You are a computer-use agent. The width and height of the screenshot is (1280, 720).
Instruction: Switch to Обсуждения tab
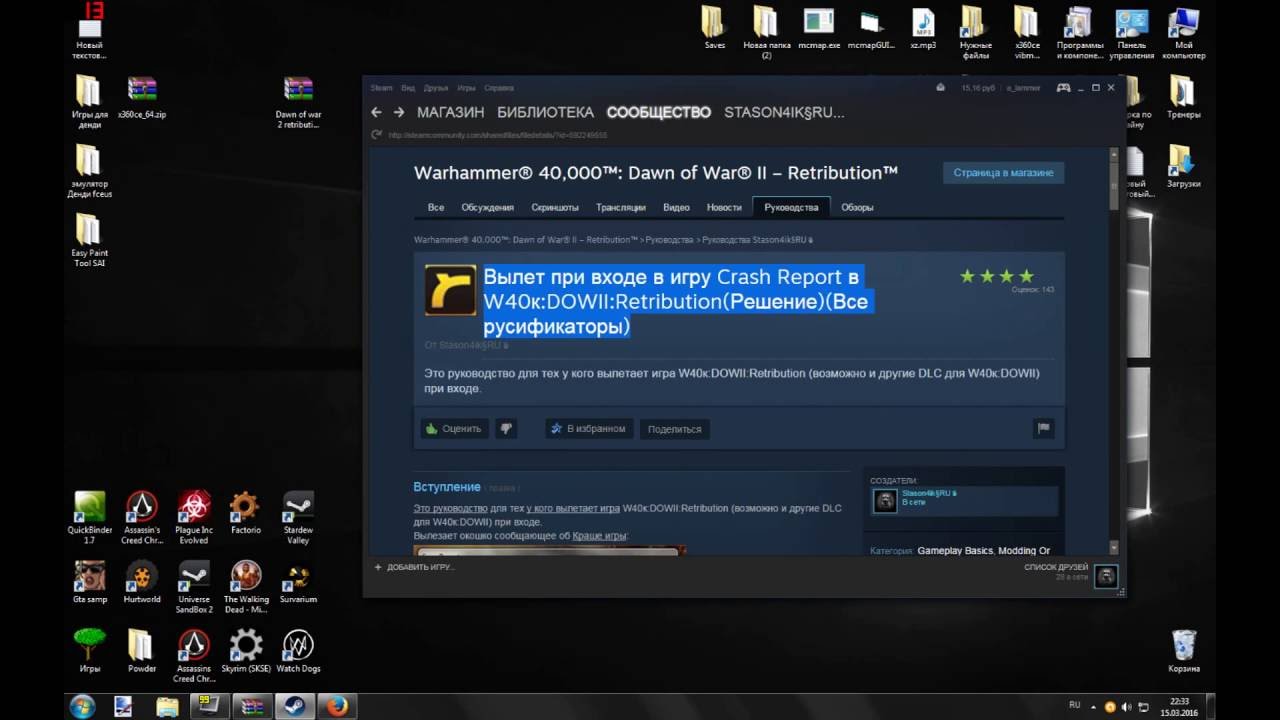(488, 207)
